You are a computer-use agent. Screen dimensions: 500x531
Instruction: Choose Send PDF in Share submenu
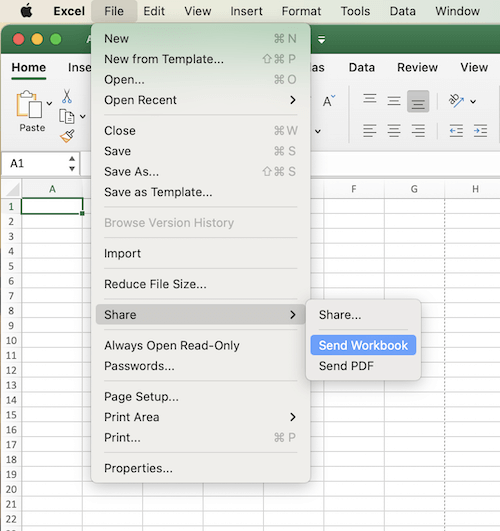[363, 366]
